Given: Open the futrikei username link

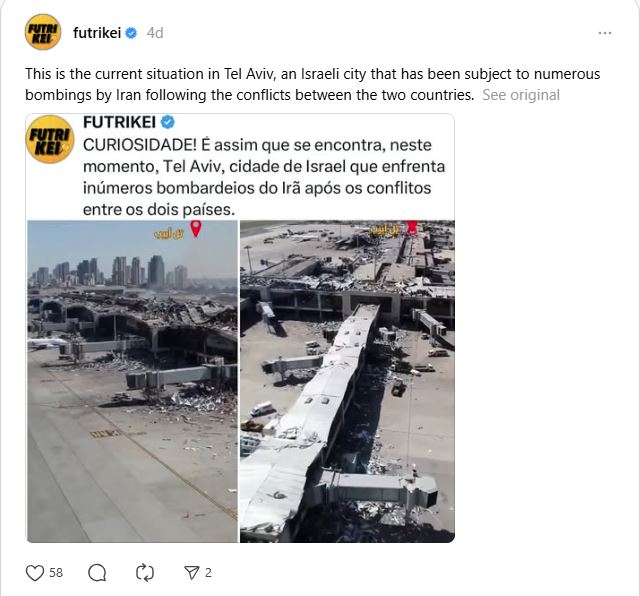Looking at the screenshot, I should pos(97,33).
